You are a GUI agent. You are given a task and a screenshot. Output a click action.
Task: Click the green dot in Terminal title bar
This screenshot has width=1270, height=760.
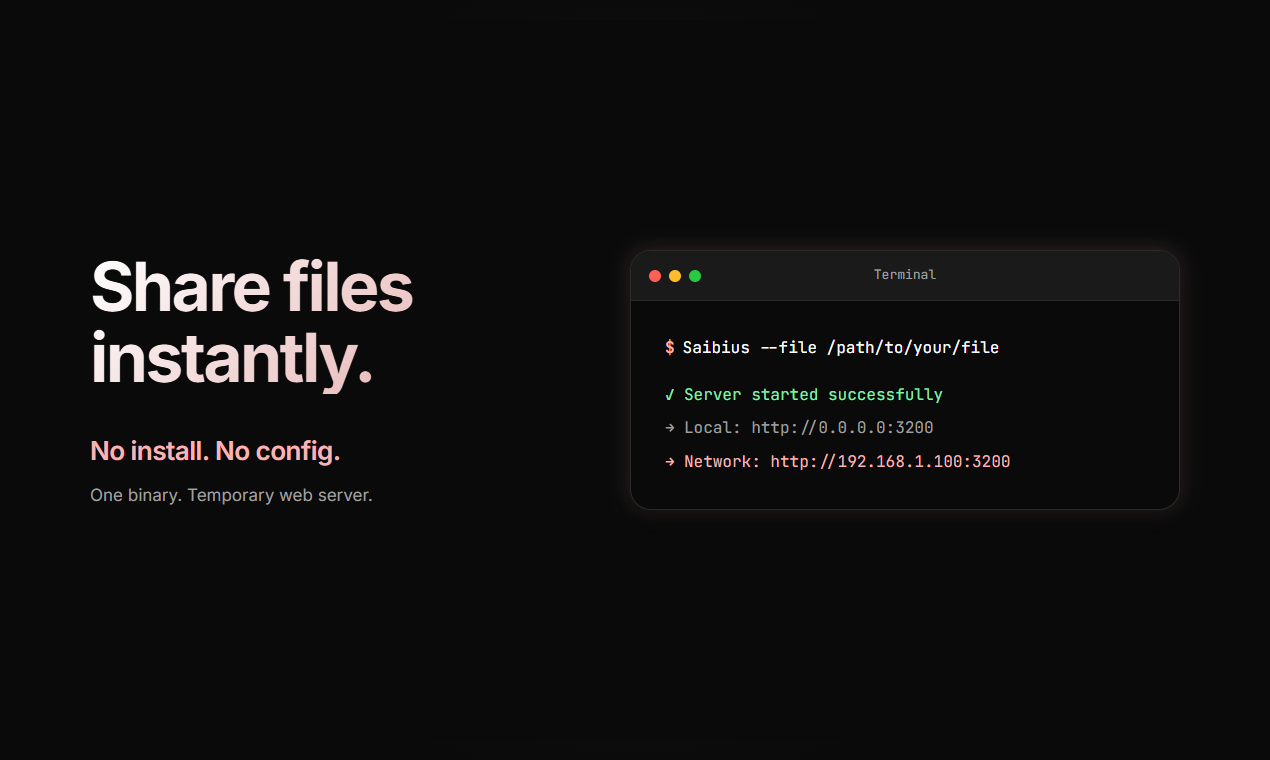695,276
